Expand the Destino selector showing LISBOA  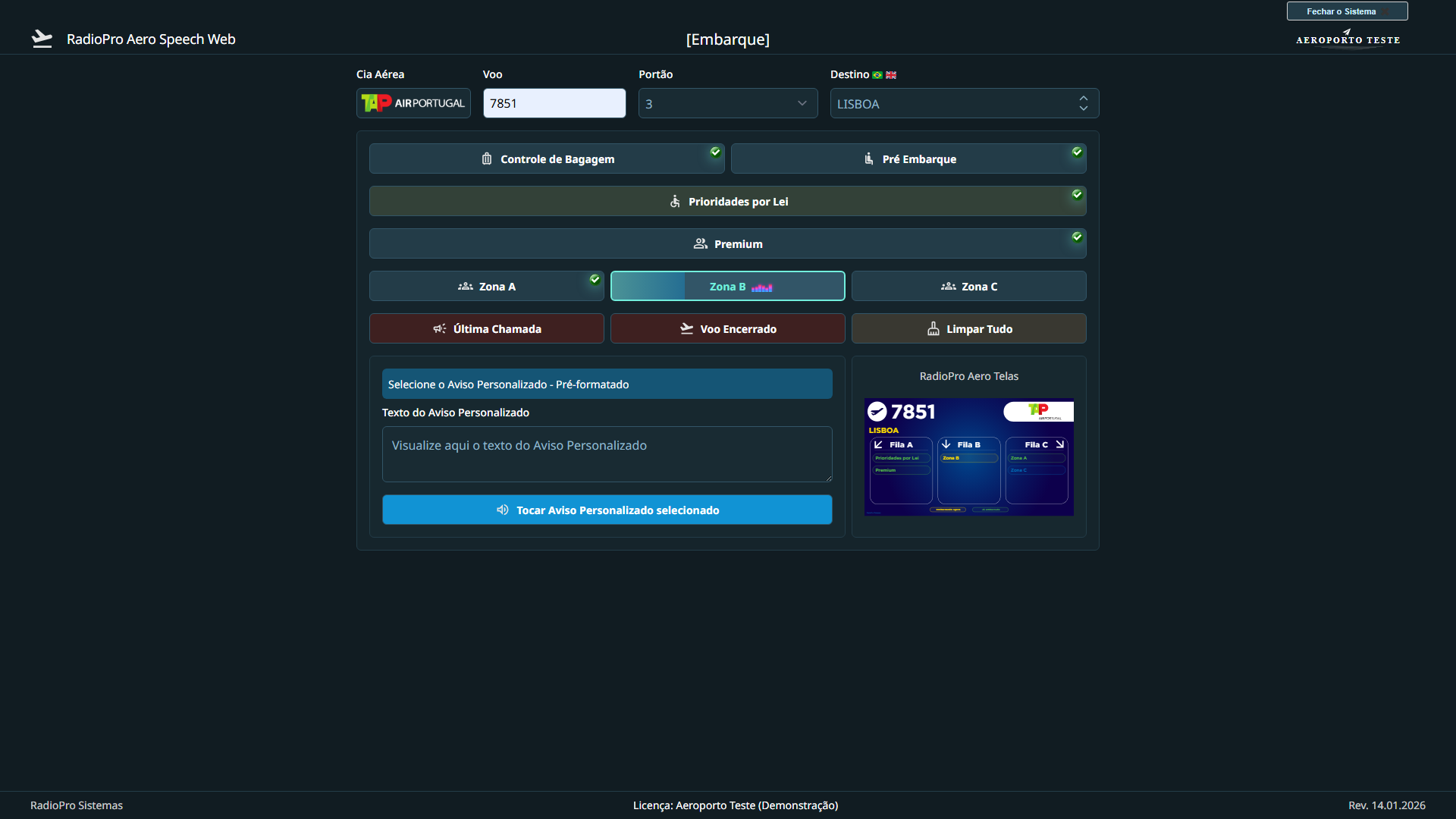point(964,103)
